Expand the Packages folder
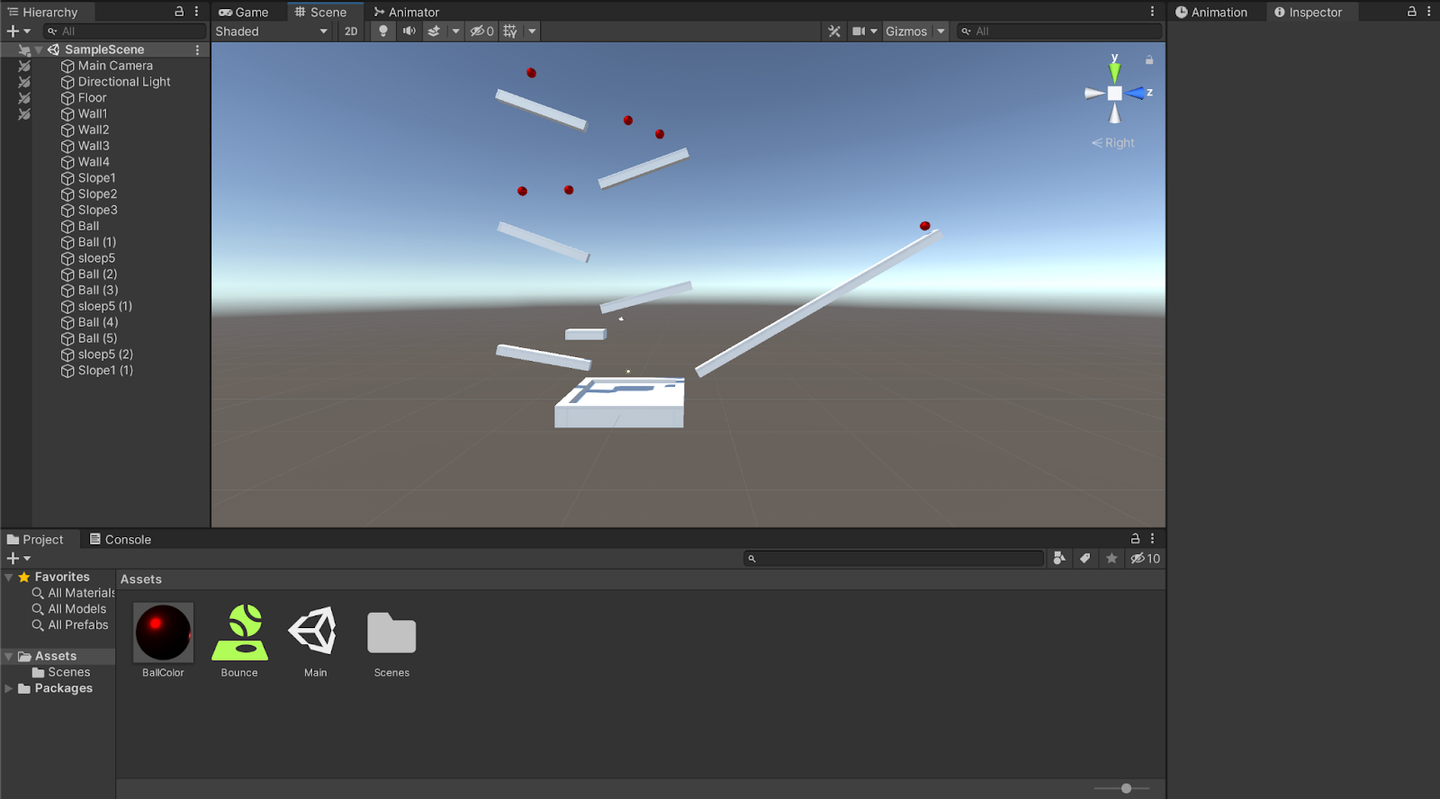This screenshot has height=799, width=1440. coord(9,689)
